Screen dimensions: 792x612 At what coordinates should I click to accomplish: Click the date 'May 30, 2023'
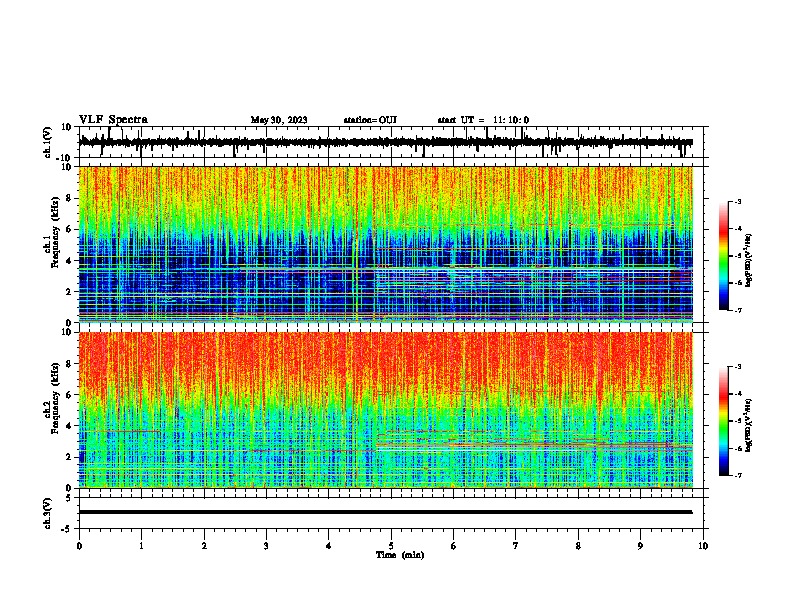(x=279, y=120)
